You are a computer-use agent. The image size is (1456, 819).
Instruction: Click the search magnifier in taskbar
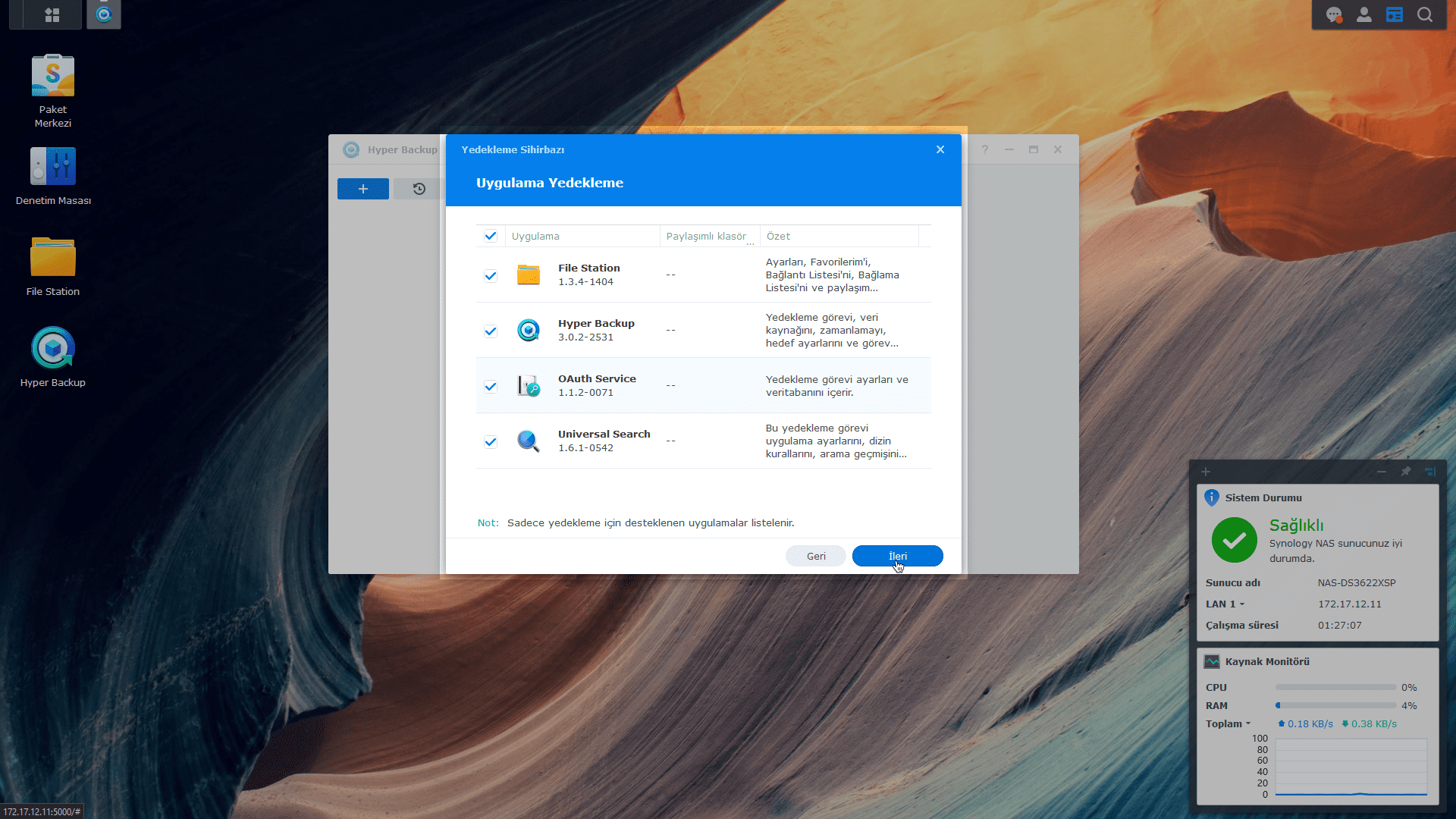coord(1424,14)
